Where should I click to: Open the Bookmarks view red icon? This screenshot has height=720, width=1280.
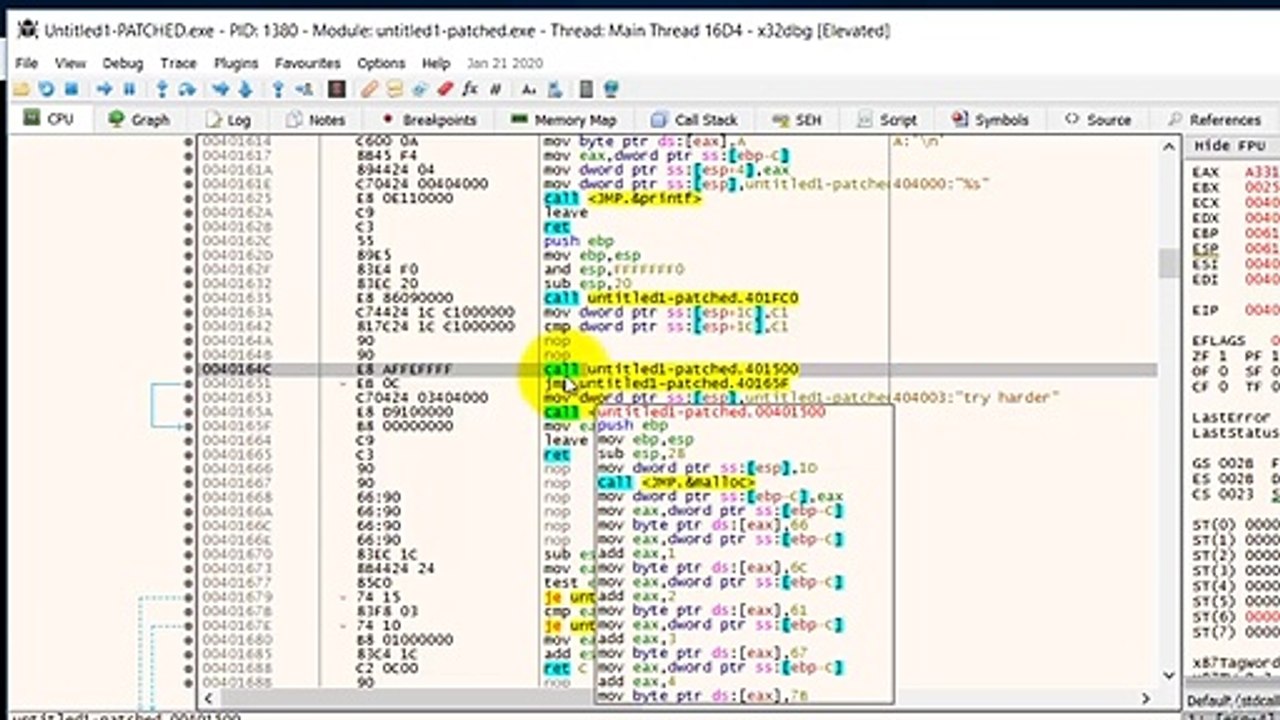(x=445, y=89)
